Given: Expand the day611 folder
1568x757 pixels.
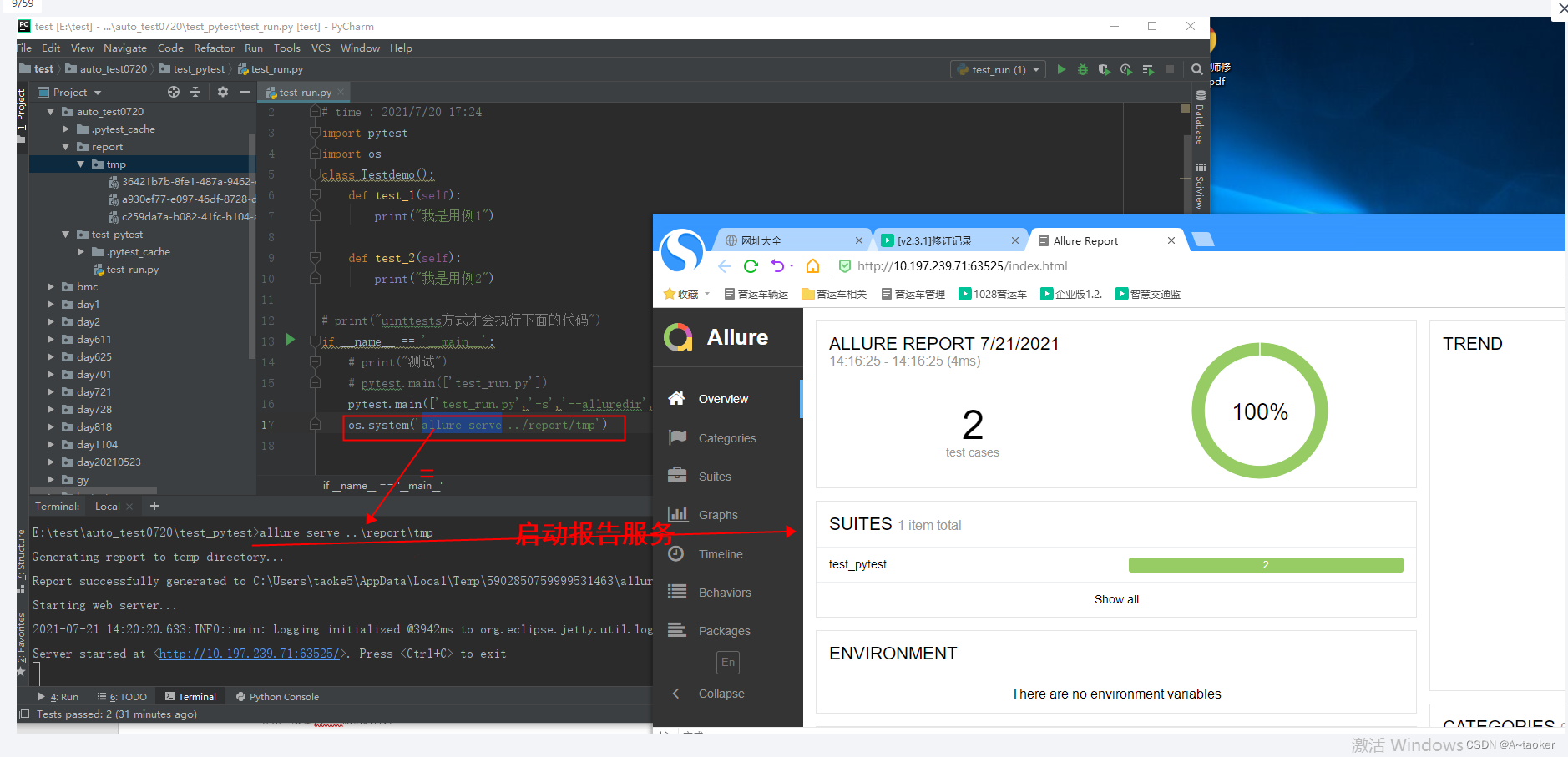Looking at the screenshot, I should pyautogui.click(x=51, y=340).
